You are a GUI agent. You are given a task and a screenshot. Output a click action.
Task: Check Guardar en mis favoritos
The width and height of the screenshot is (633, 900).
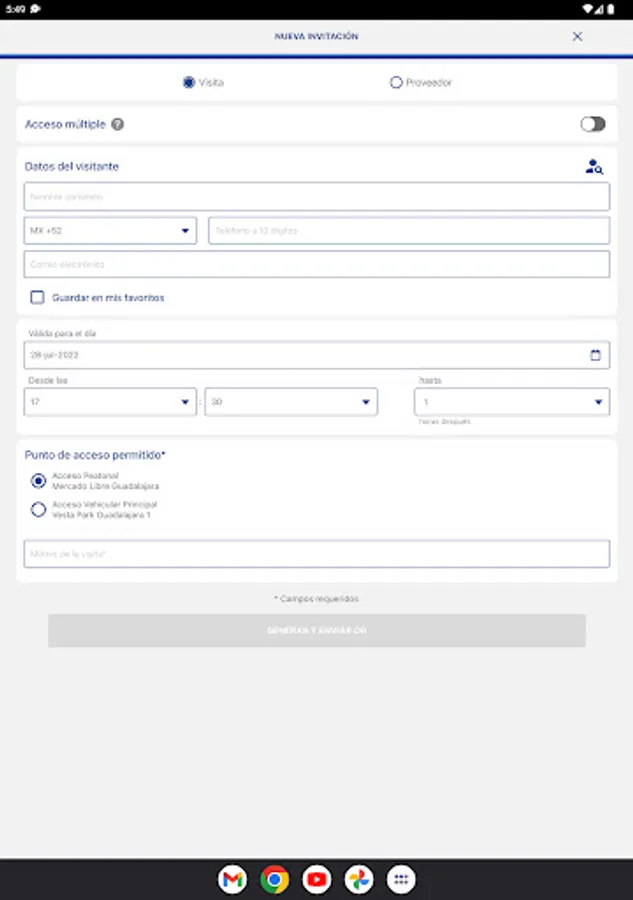tap(38, 298)
